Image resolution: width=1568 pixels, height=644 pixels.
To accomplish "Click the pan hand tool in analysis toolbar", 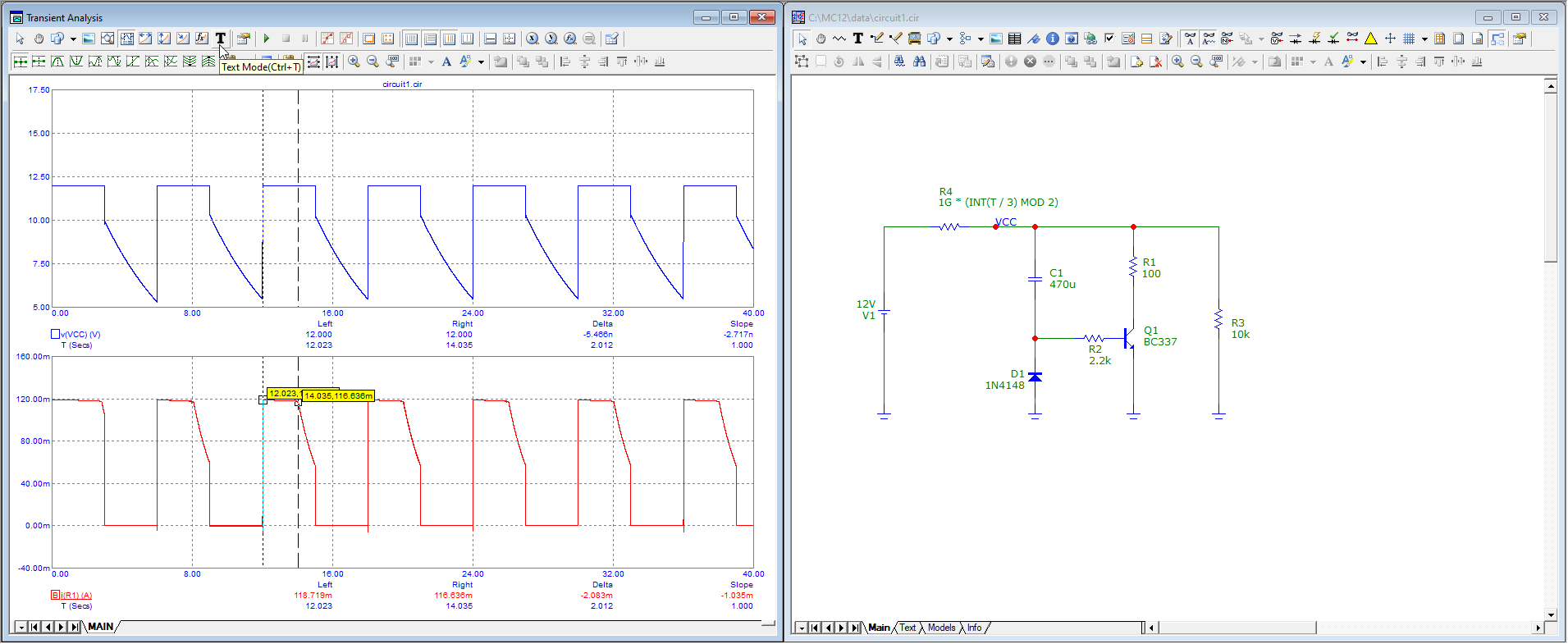I will coord(39,39).
